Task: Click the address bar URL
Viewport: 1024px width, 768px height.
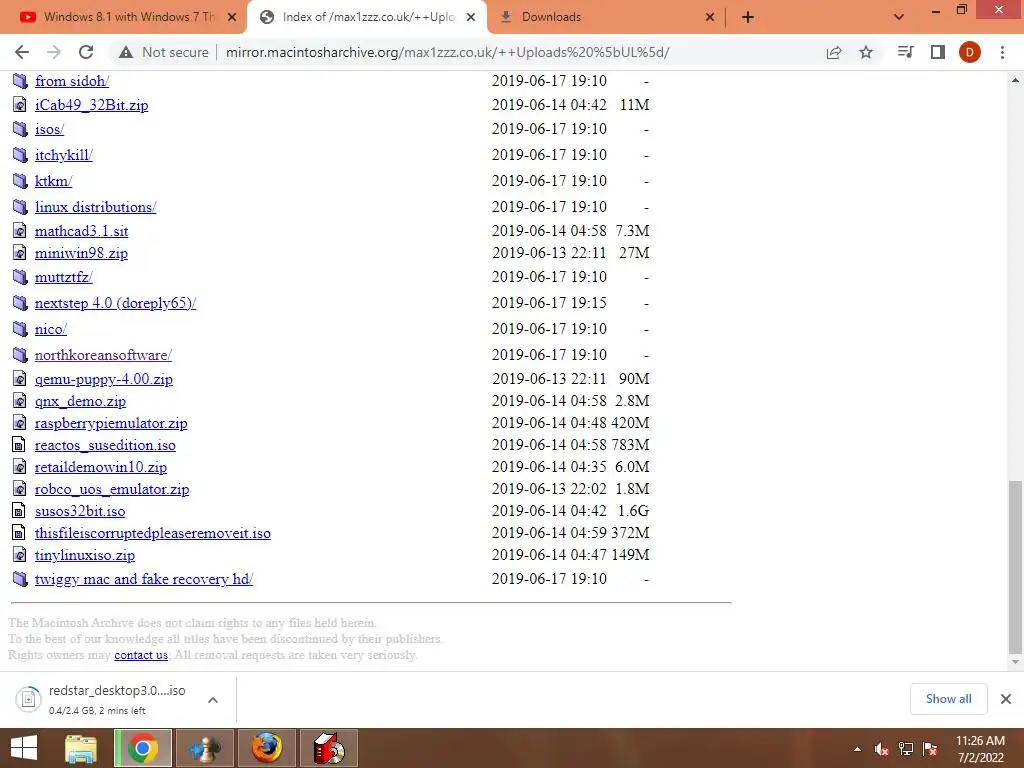Action: (x=447, y=52)
